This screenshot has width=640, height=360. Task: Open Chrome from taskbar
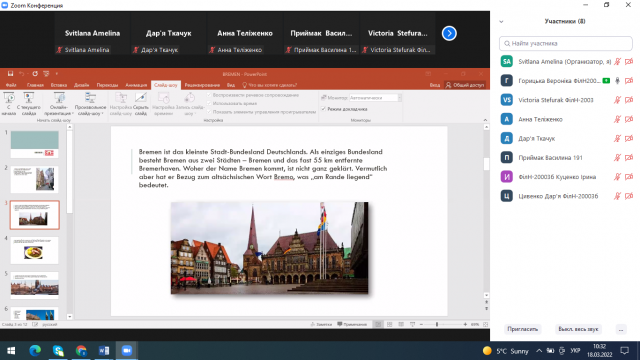(x=81, y=351)
